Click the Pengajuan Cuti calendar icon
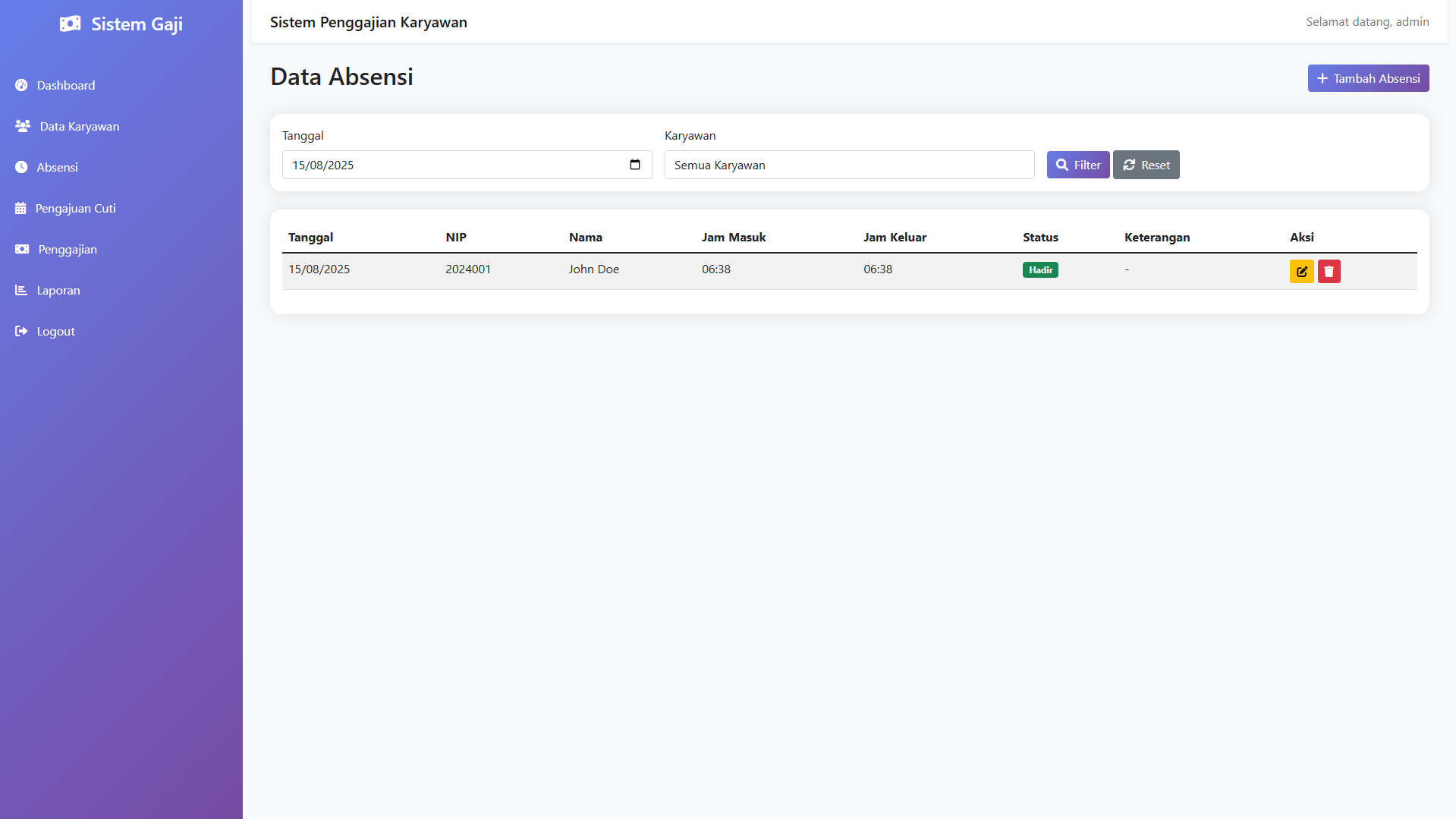This screenshot has width=1456, height=819. coord(20,208)
